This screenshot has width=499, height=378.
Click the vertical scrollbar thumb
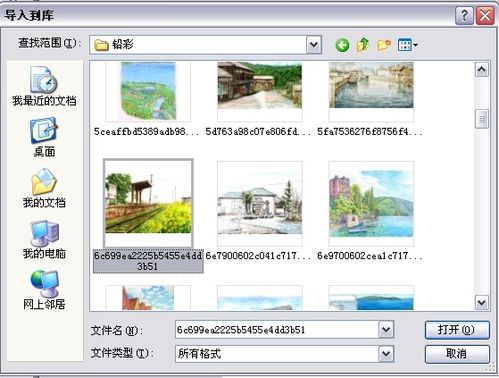tap(482, 119)
